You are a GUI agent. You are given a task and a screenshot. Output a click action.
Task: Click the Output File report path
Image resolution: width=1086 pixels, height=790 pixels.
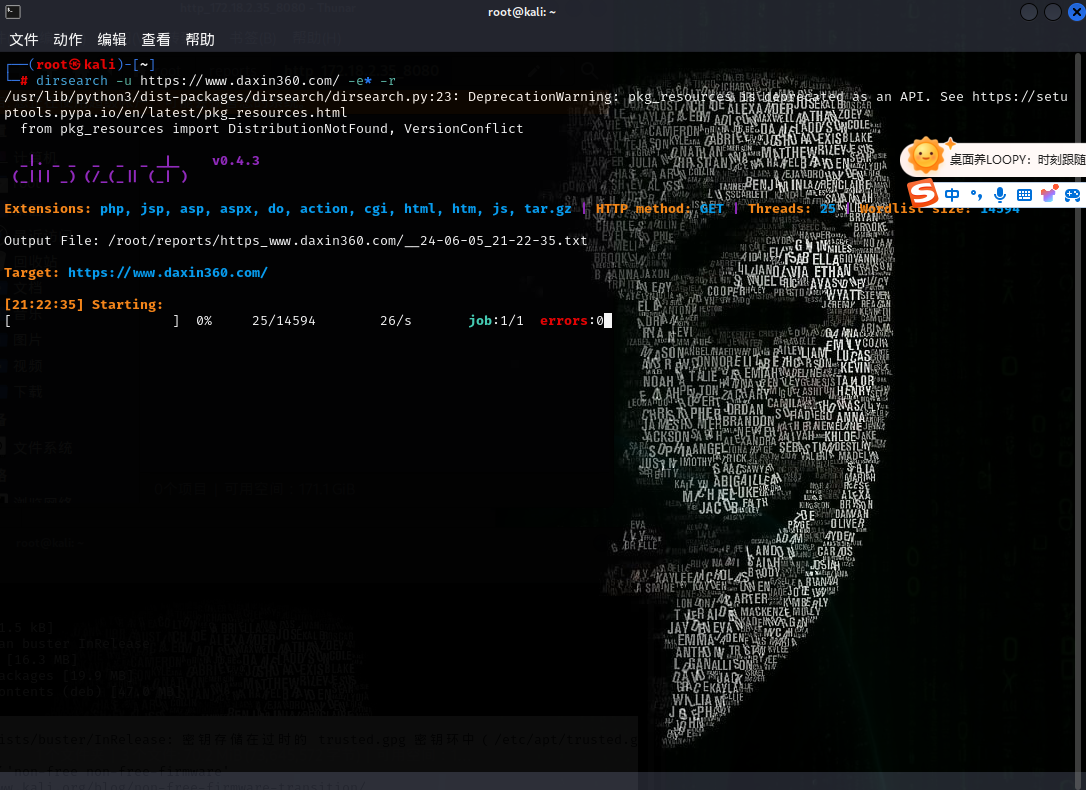click(348, 241)
